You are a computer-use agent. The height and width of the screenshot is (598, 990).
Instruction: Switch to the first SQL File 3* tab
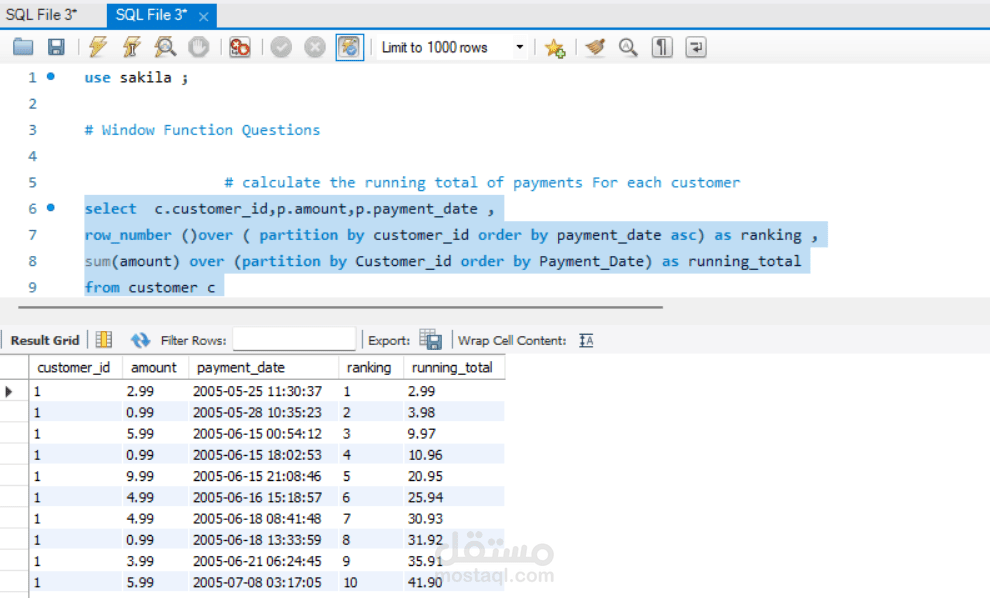pos(42,15)
